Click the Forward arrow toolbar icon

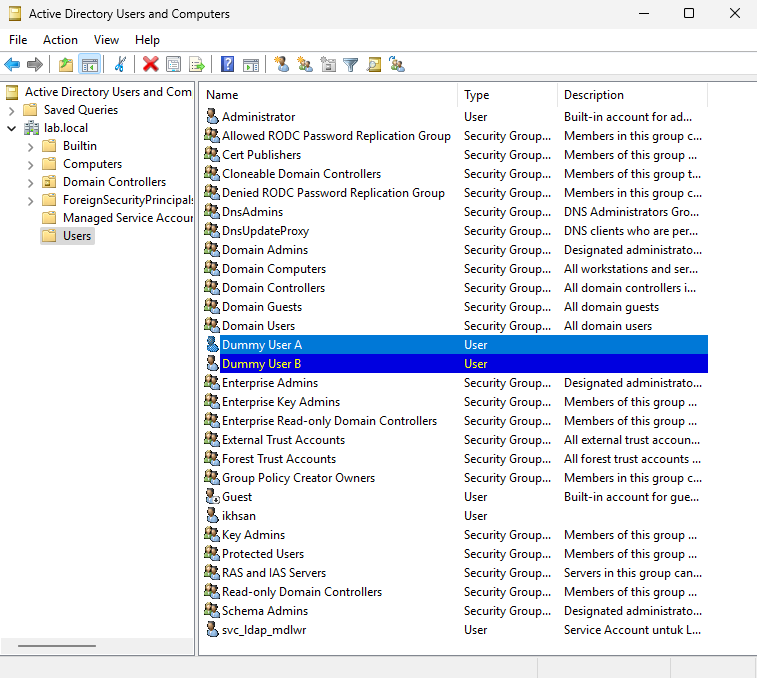point(35,64)
